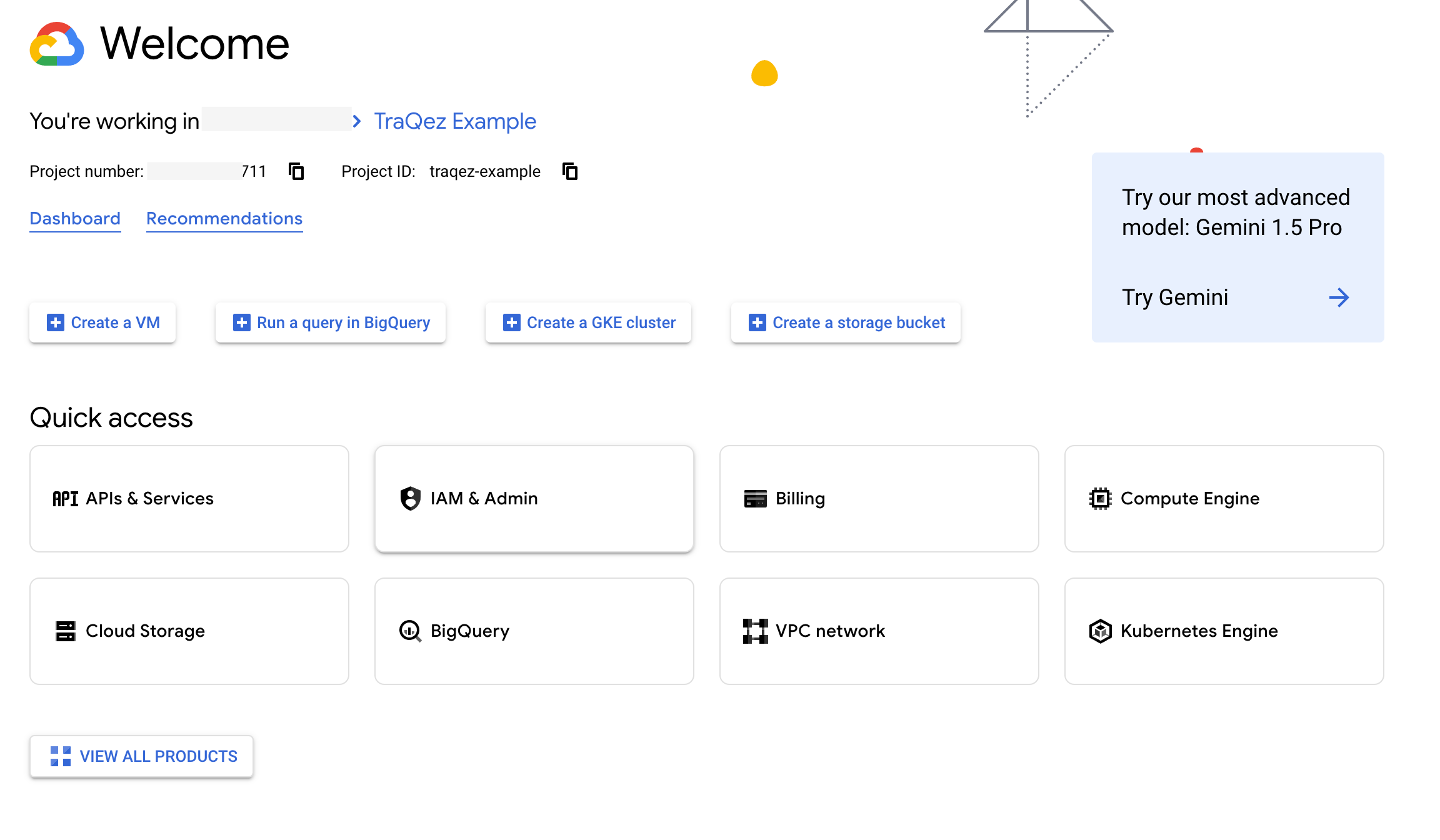Viewport: 1440px width, 840px height.
Task: Click the Create a VM button
Action: point(103,322)
